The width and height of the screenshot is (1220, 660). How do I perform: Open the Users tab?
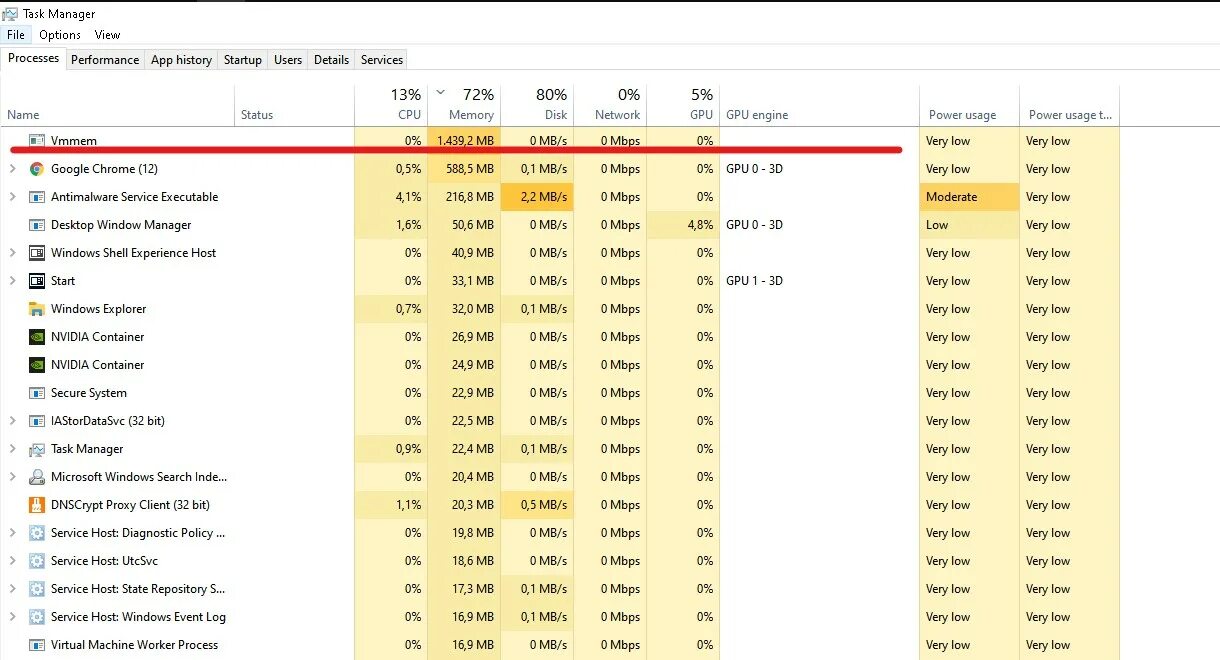point(288,60)
